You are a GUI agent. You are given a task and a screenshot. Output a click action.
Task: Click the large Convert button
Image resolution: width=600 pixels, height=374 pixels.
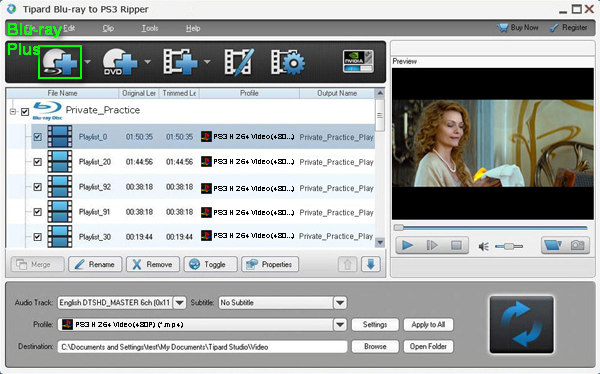(522, 325)
